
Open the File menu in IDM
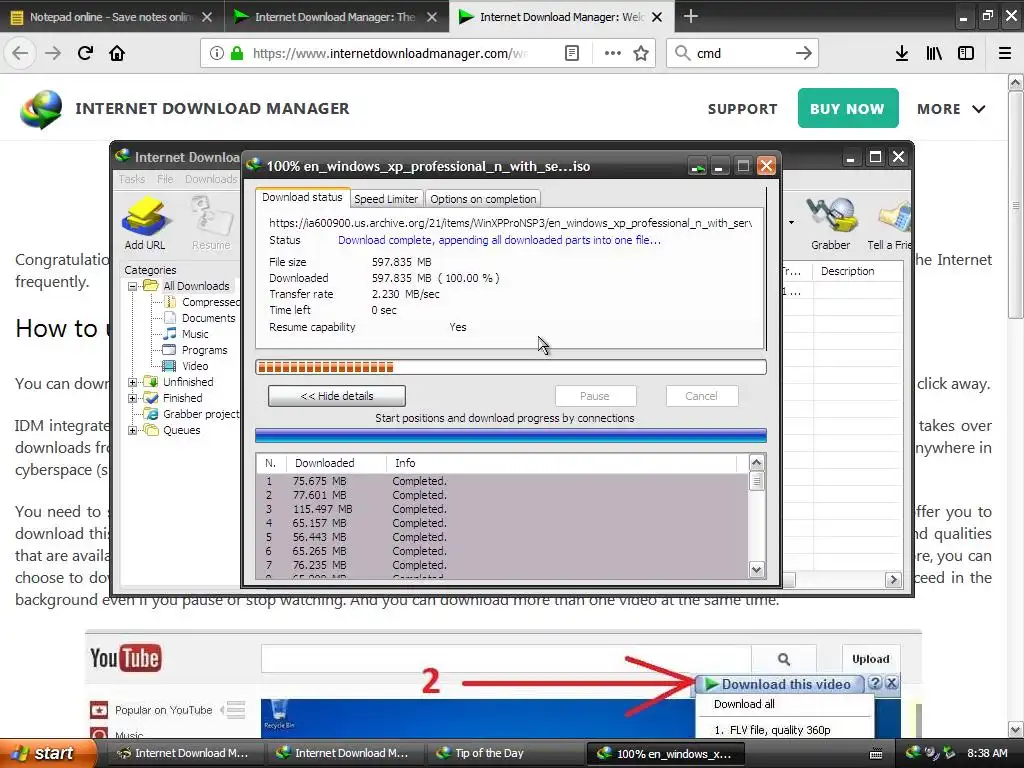[x=165, y=179]
